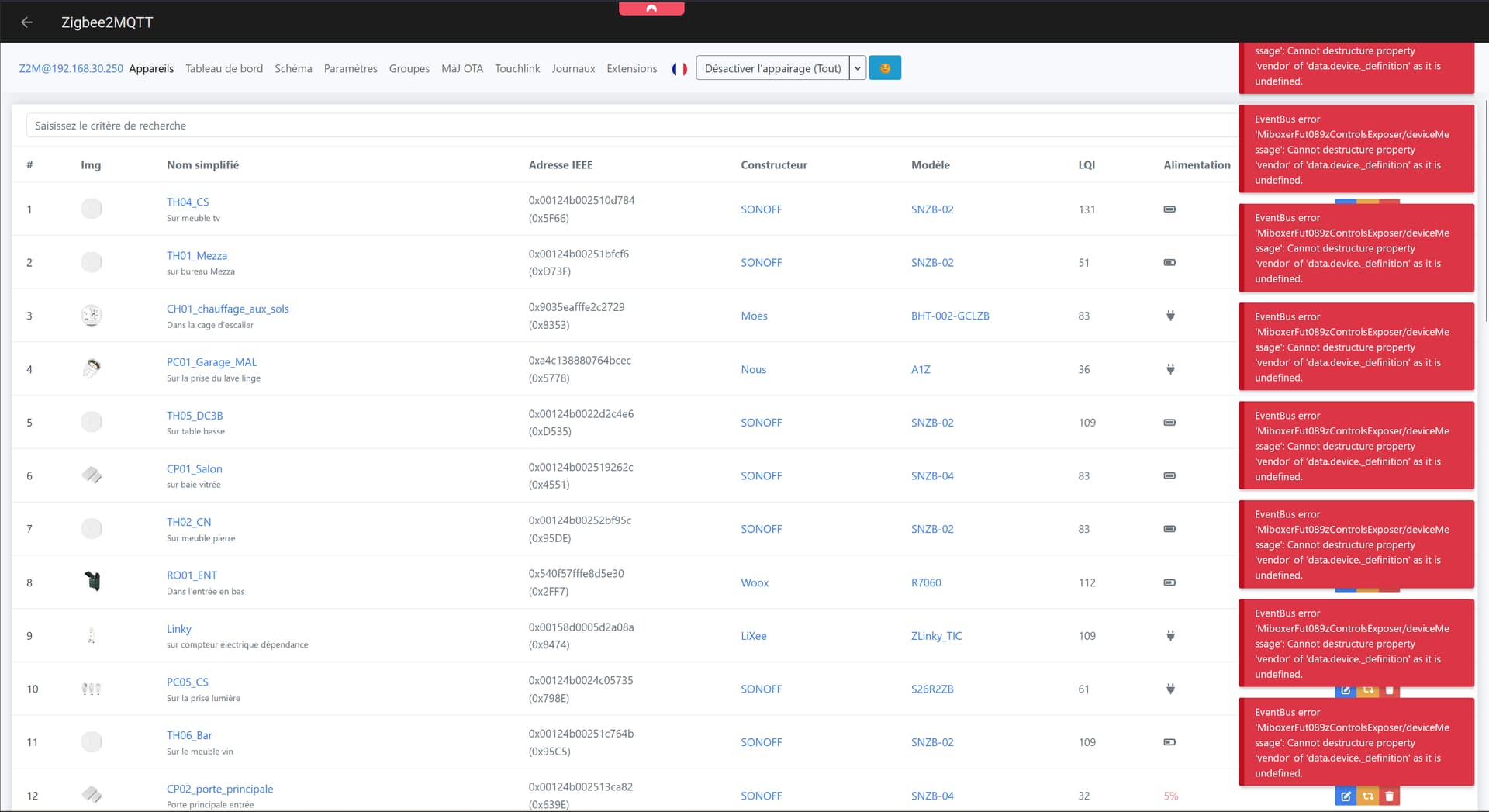This screenshot has height=812, width=1489.
Task: Sort devices by the LQI column header
Action: pyautogui.click(x=1087, y=165)
